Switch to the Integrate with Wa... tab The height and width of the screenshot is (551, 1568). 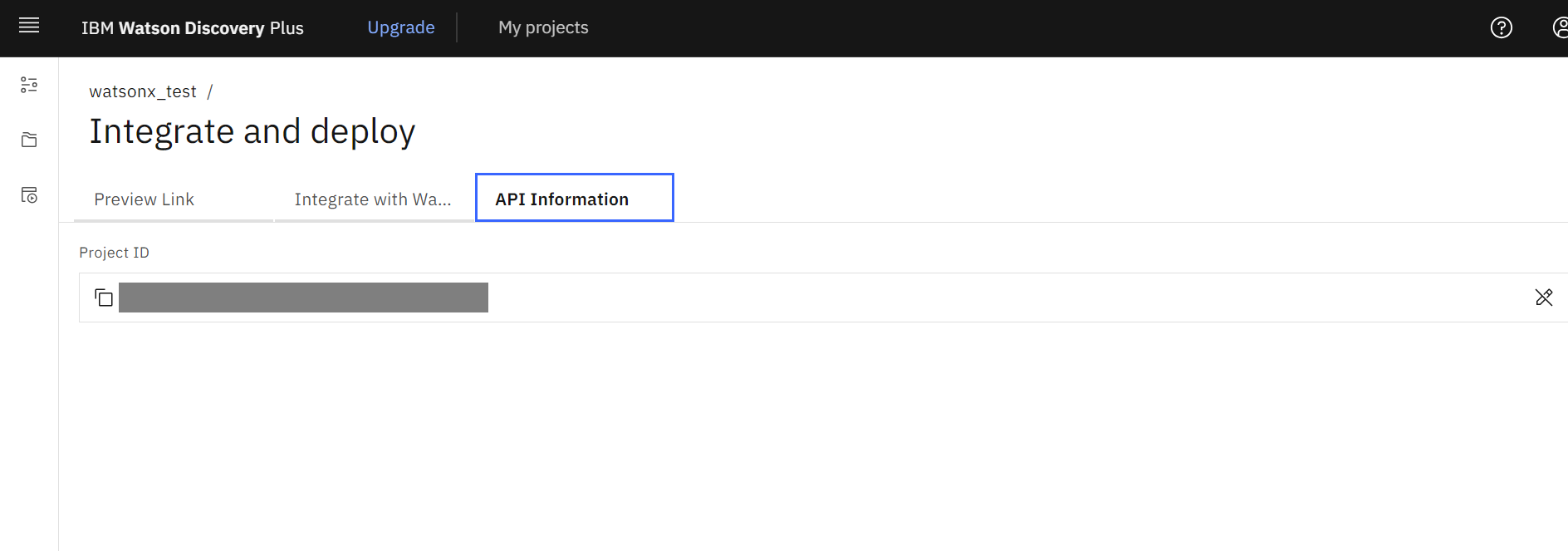(374, 199)
